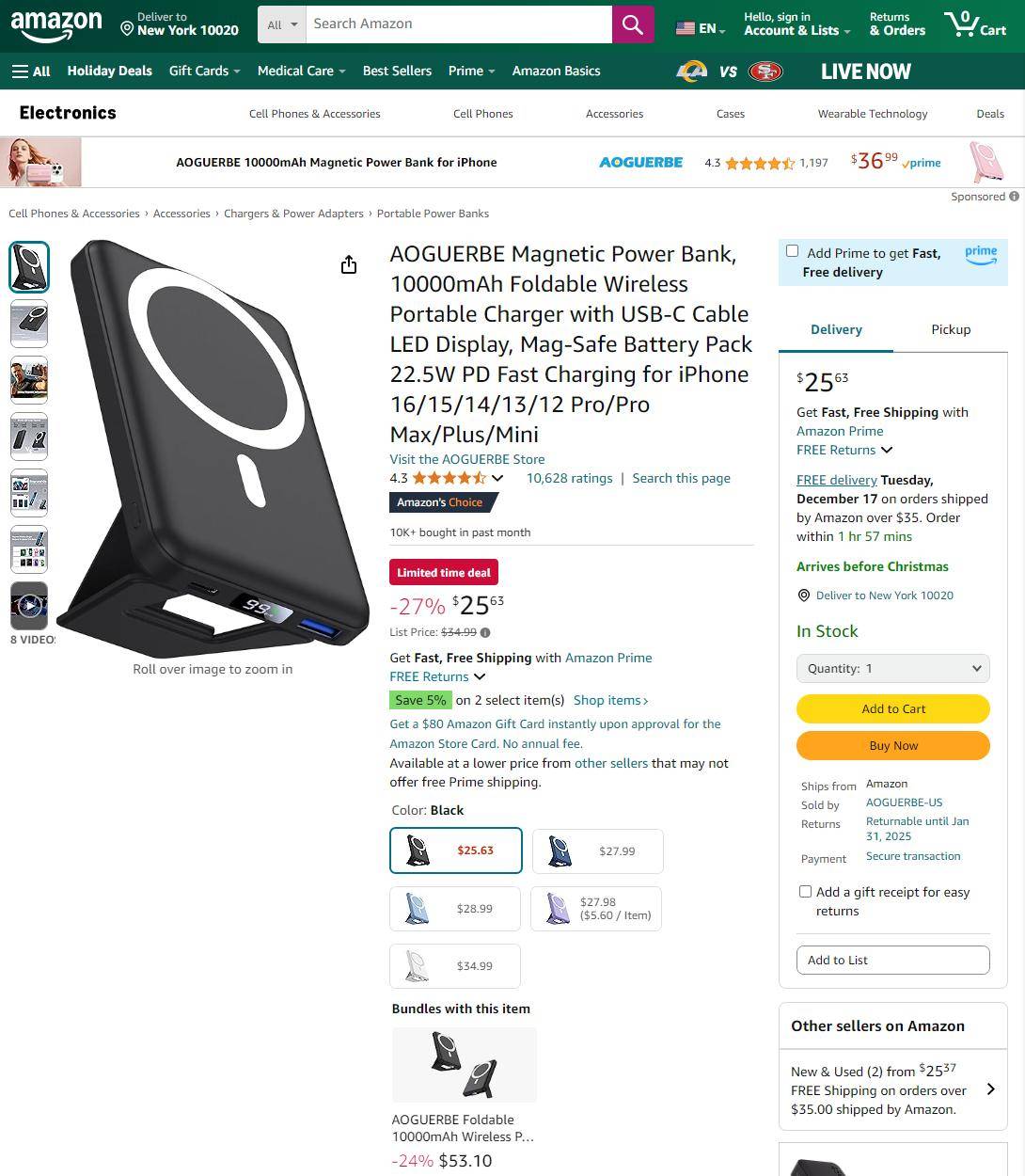Expand the search category All dropdown

tap(282, 24)
